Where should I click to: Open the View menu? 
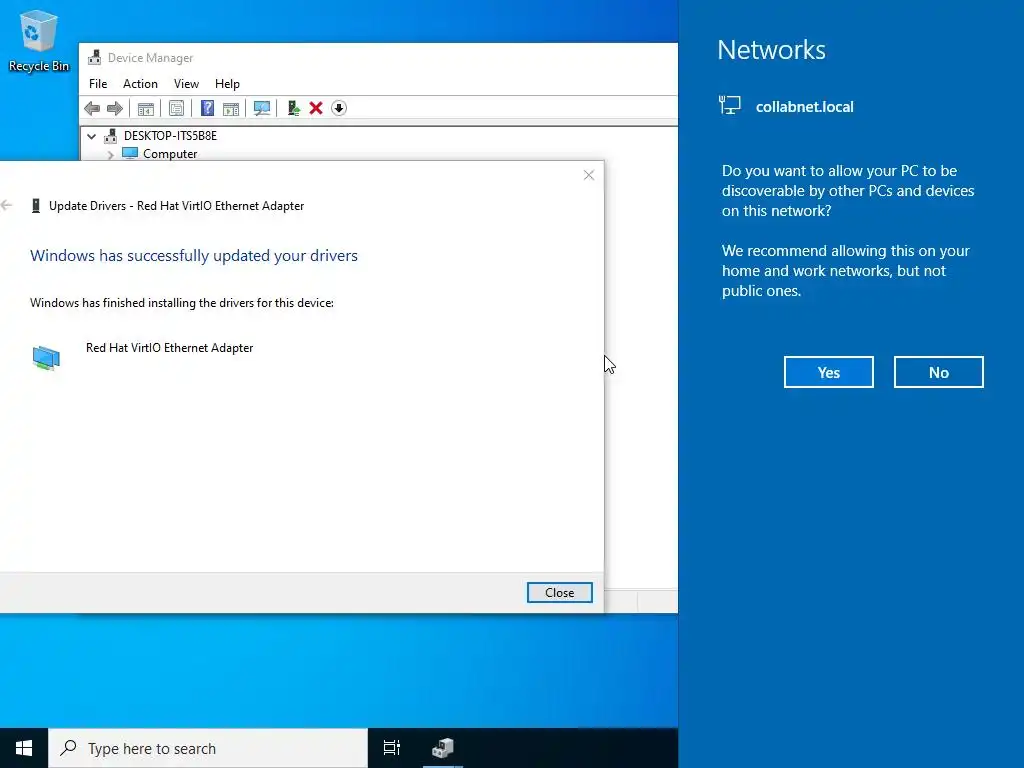pyautogui.click(x=186, y=84)
